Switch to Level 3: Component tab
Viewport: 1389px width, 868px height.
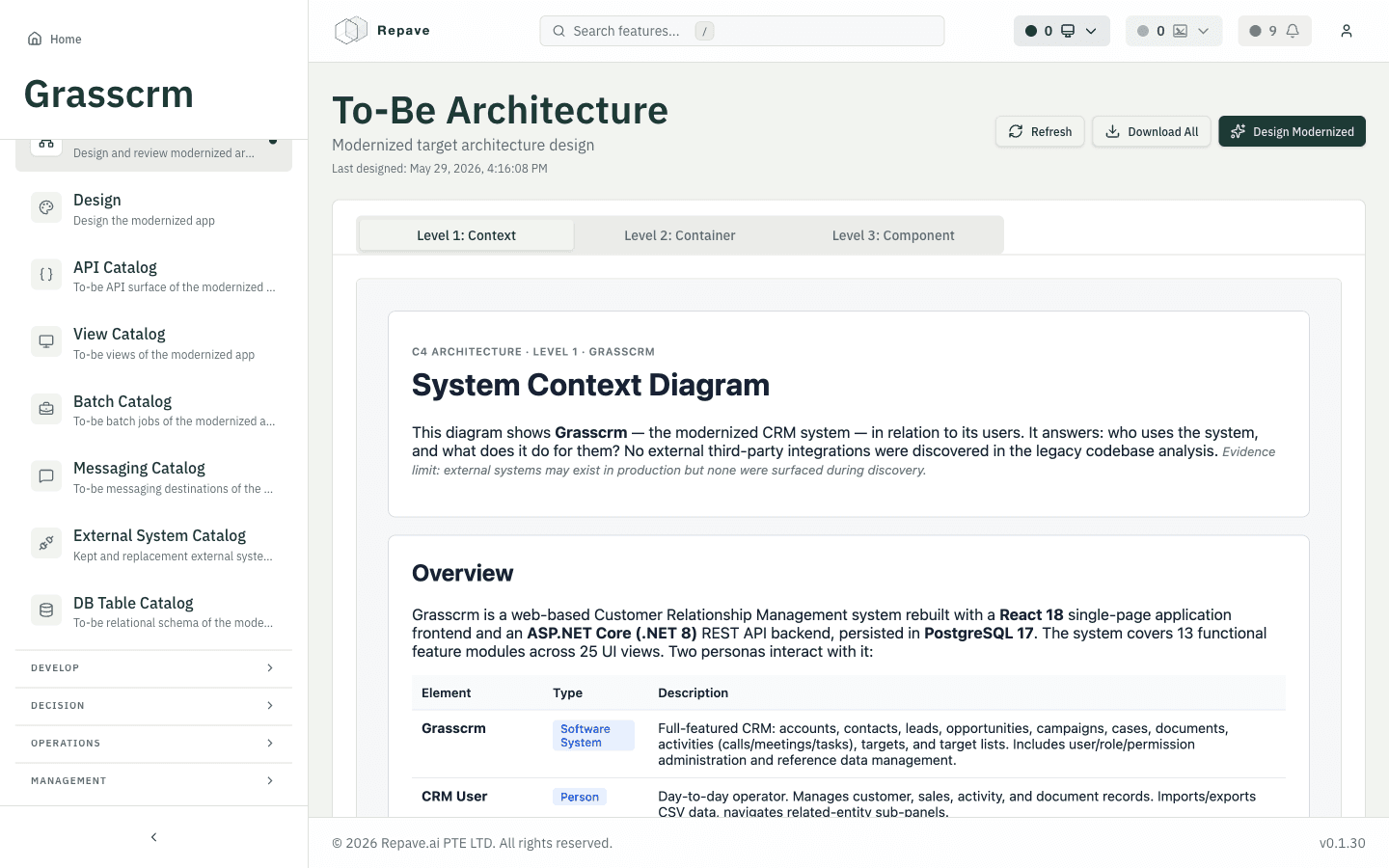(x=893, y=235)
